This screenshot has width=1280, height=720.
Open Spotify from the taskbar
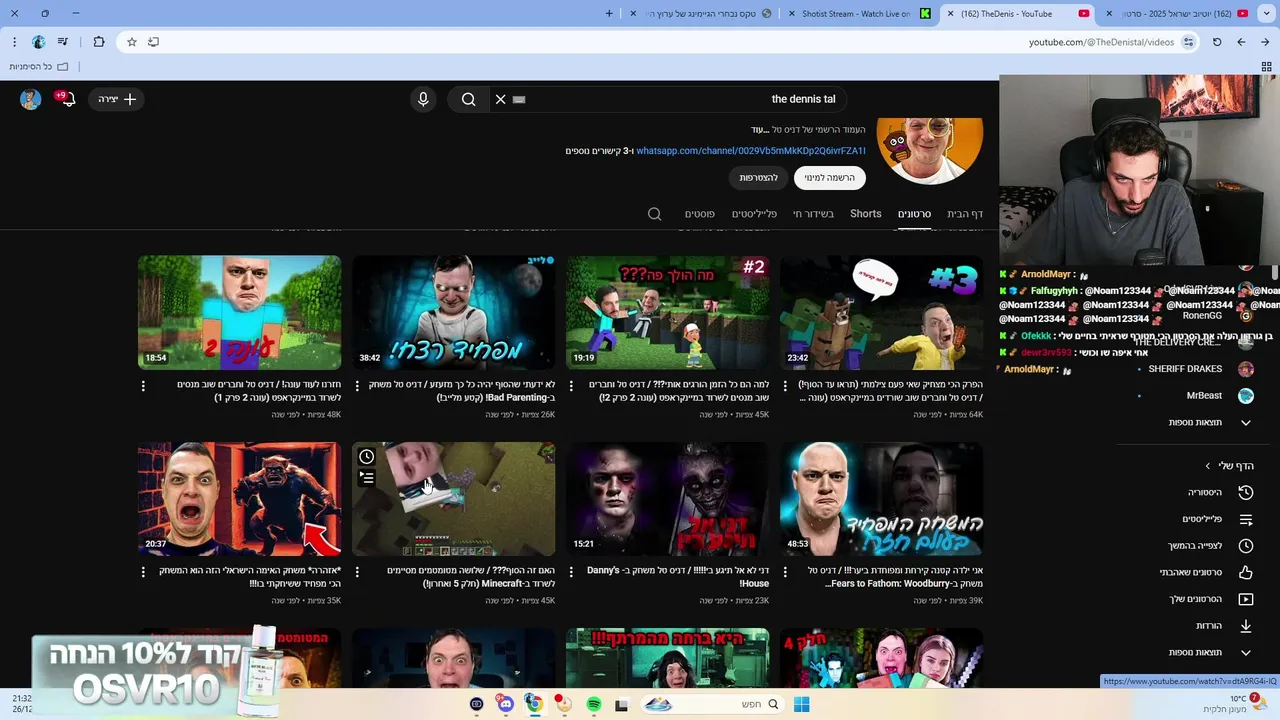tap(593, 705)
